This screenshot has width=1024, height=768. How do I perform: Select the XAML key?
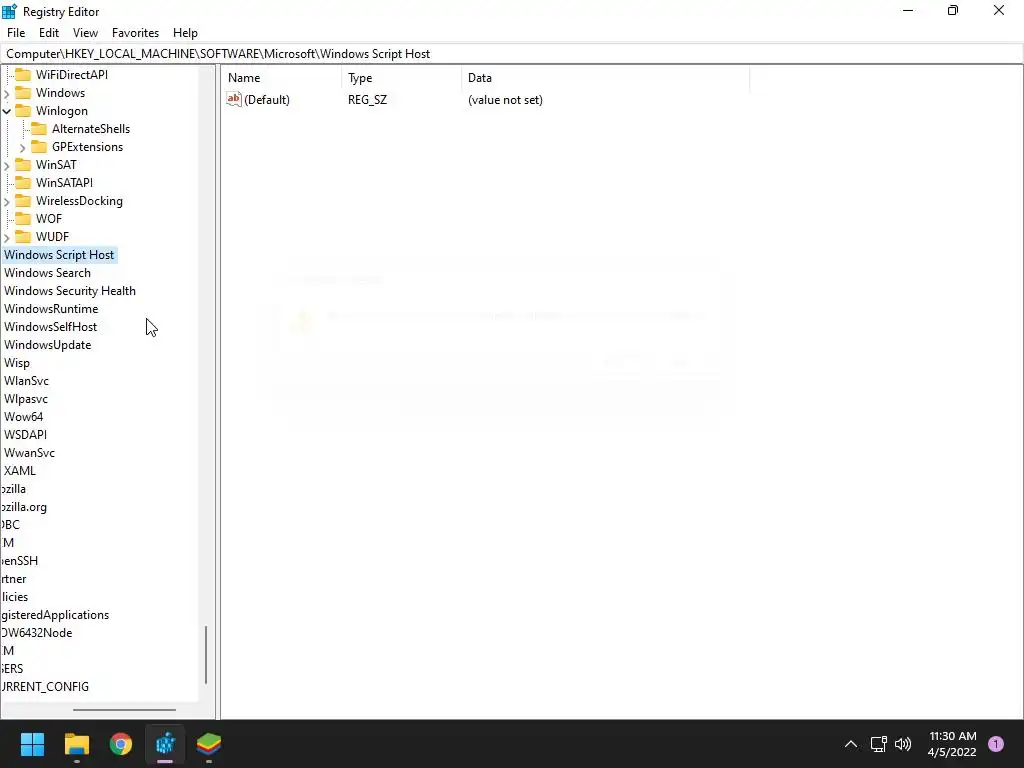(20, 471)
